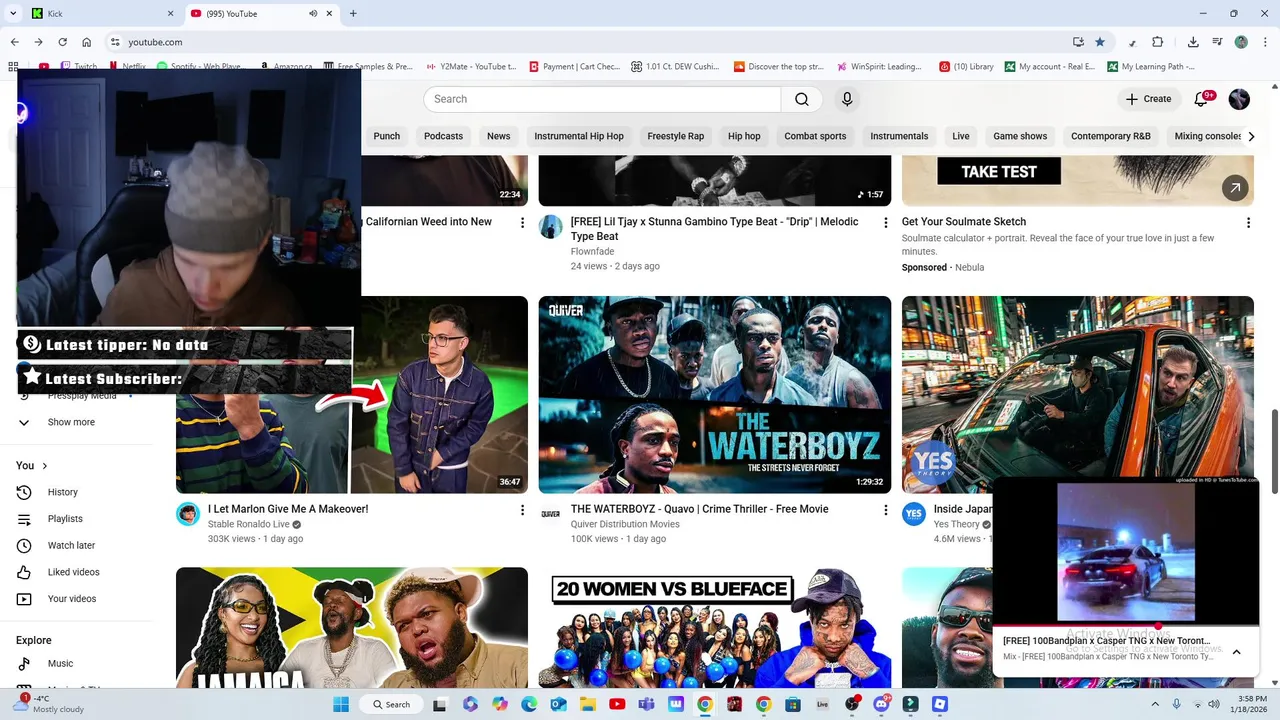Click the sponsored ad external link arrow
This screenshot has height=720, width=1280.
(1235, 188)
